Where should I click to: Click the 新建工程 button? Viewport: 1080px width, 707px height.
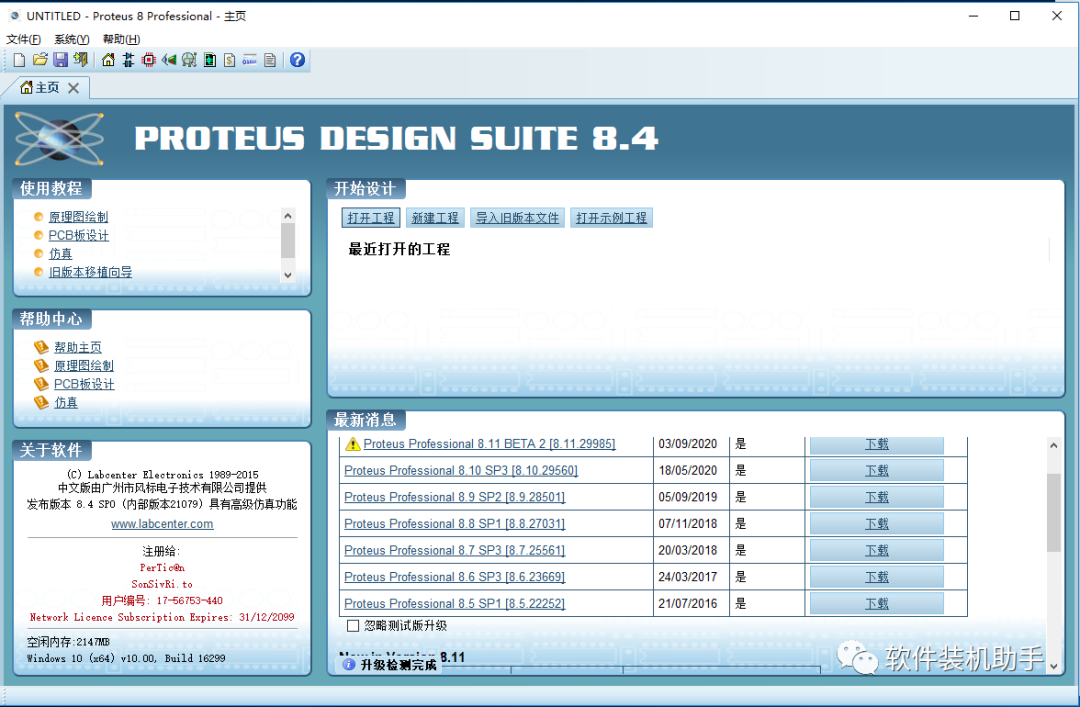(435, 218)
